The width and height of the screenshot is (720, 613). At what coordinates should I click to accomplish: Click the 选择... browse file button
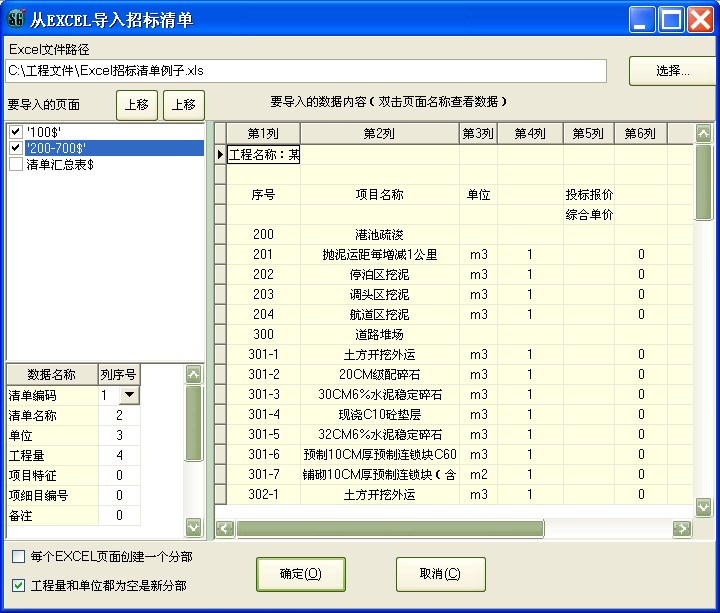coord(671,71)
